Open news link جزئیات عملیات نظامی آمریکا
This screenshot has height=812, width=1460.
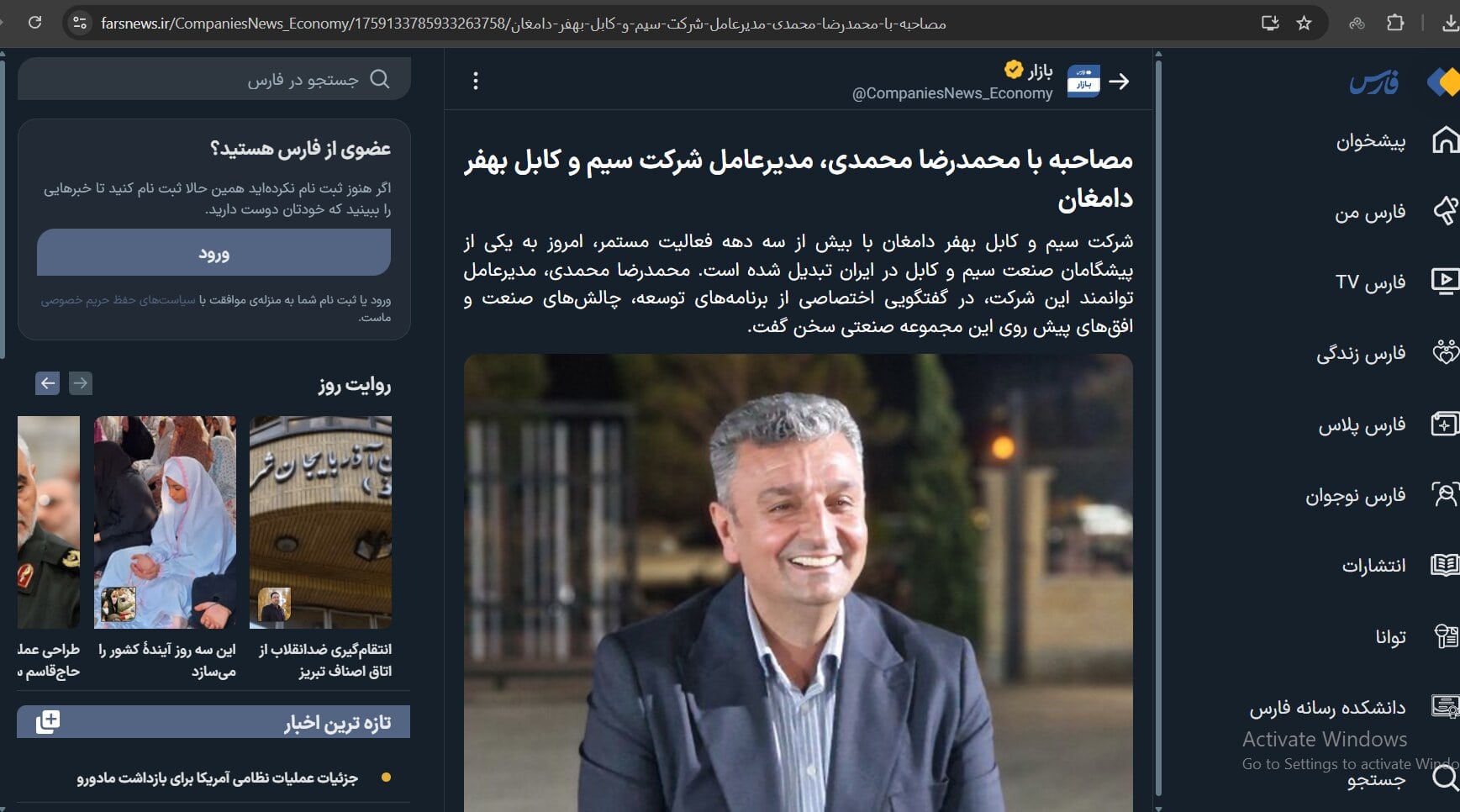pyautogui.click(x=218, y=778)
